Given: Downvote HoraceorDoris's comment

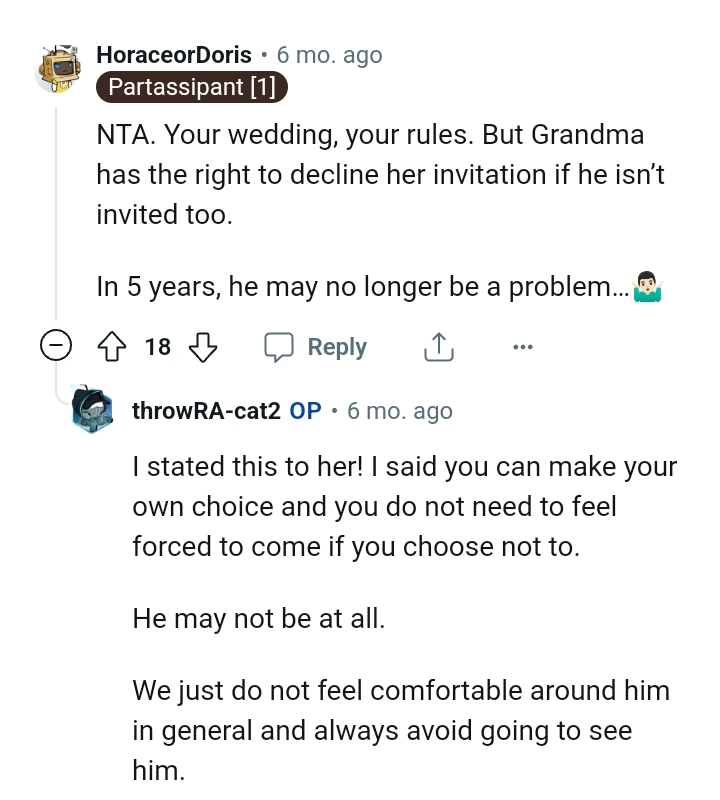Looking at the screenshot, I should [x=204, y=346].
